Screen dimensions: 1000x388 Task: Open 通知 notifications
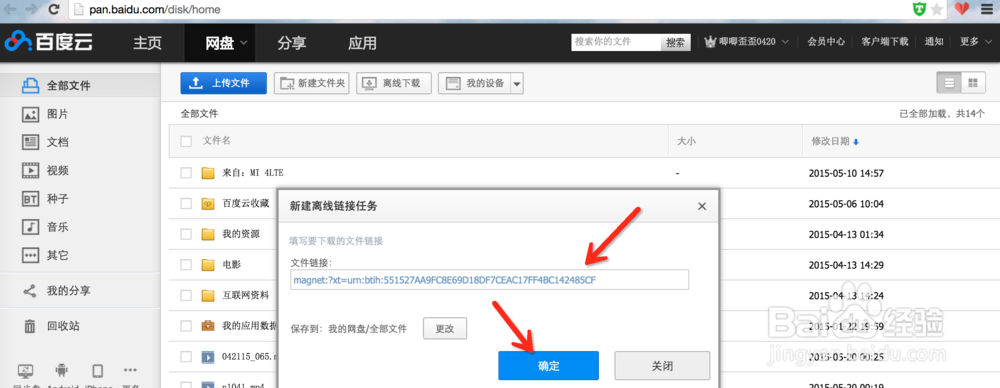[x=934, y=41]
